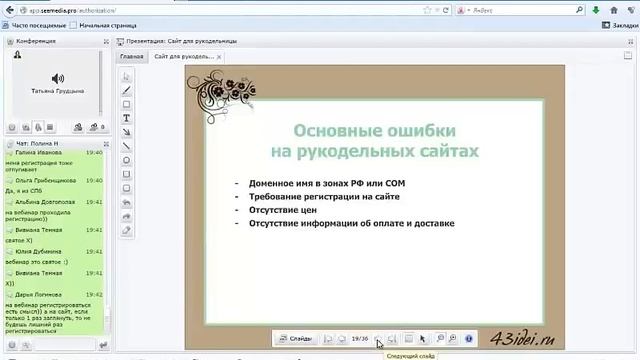Click Галина Иванова chat message name

tap(38, 152)
